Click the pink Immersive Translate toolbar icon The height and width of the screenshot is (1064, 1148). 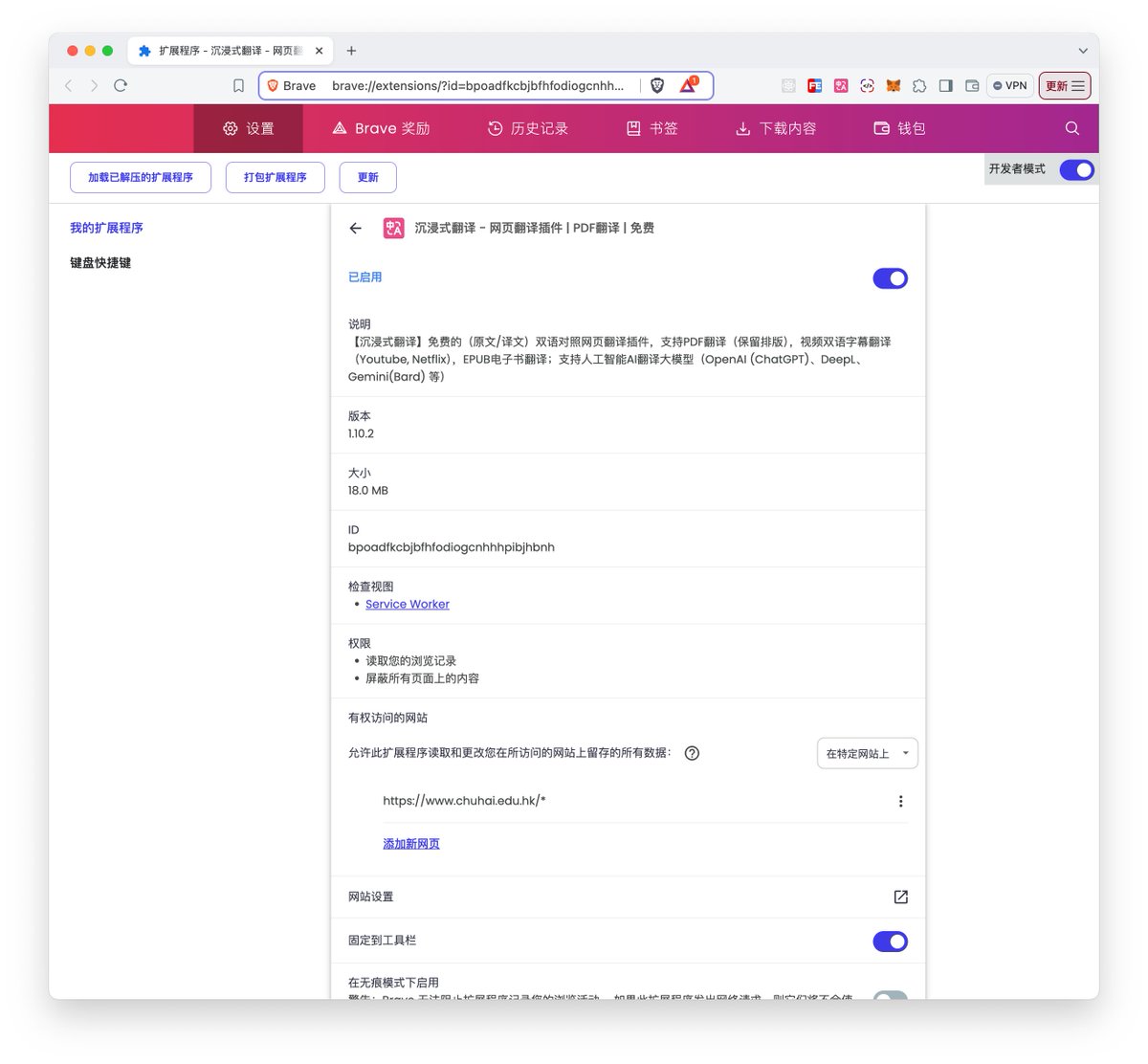tap(841, 86)
